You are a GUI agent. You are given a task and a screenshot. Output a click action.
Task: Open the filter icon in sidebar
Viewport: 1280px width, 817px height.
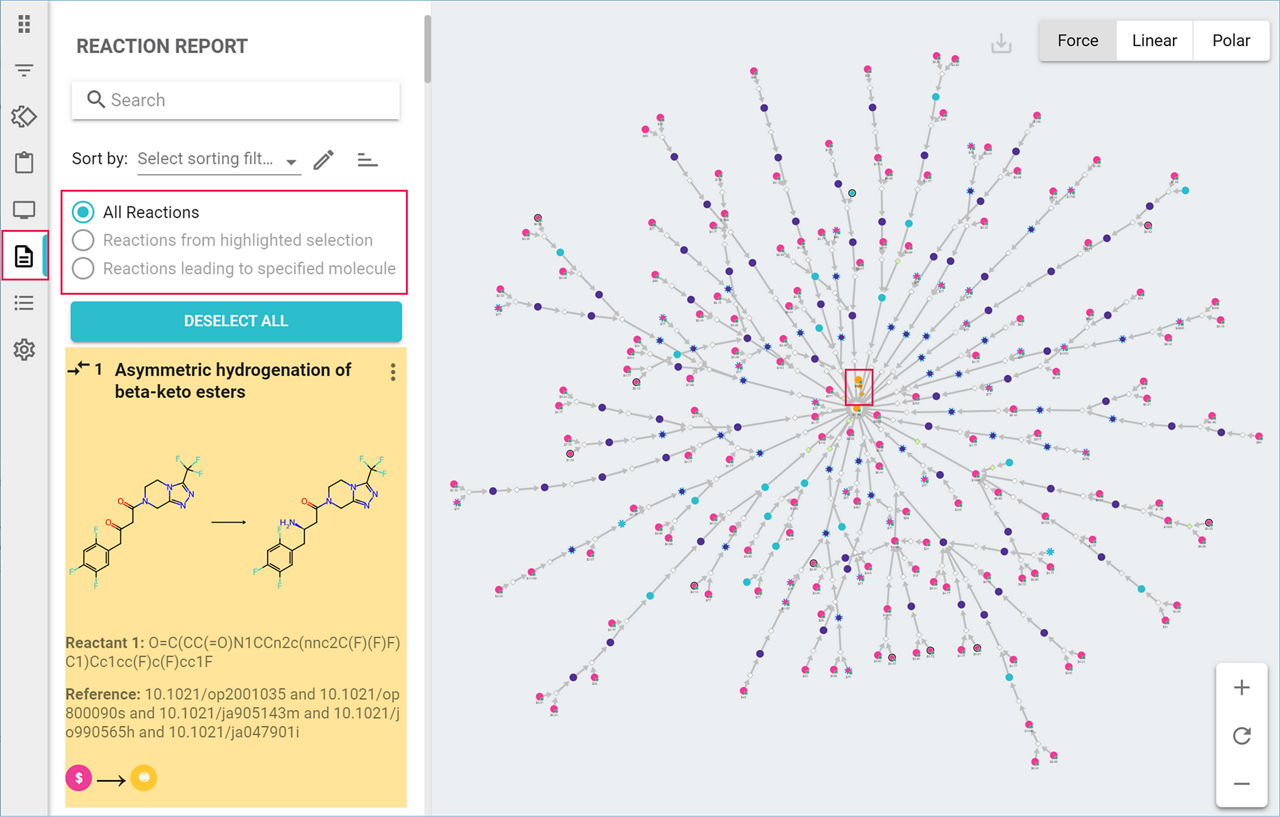(x=24, y=70)
